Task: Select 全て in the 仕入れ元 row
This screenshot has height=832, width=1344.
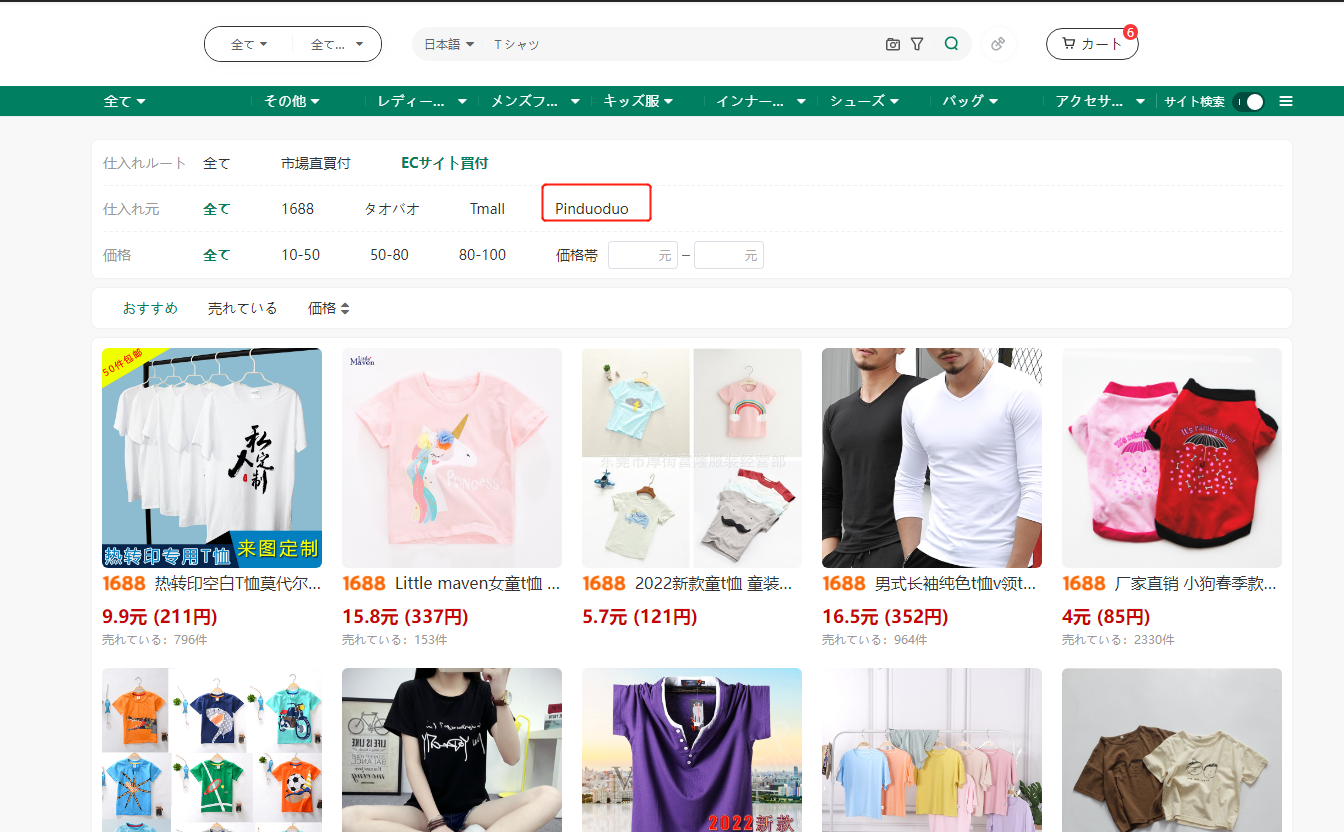Action: [x=217, y=209]
